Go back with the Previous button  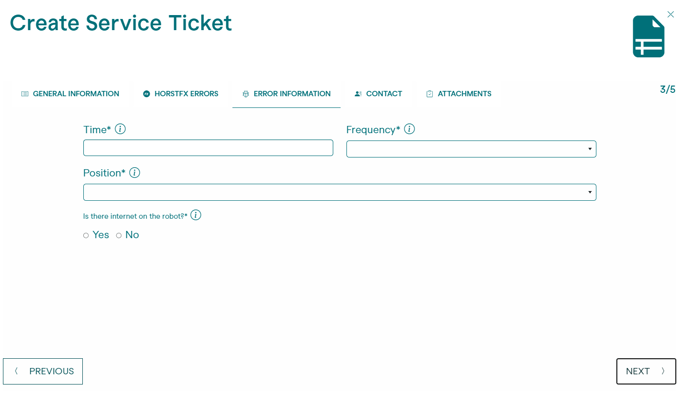[43, 371]
